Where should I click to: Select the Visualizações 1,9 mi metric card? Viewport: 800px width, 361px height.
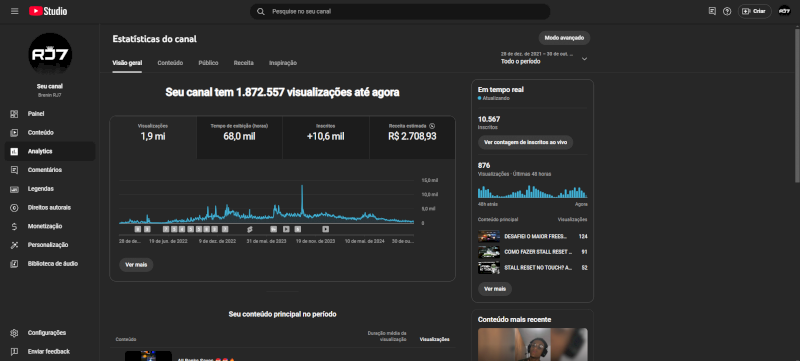153,137
